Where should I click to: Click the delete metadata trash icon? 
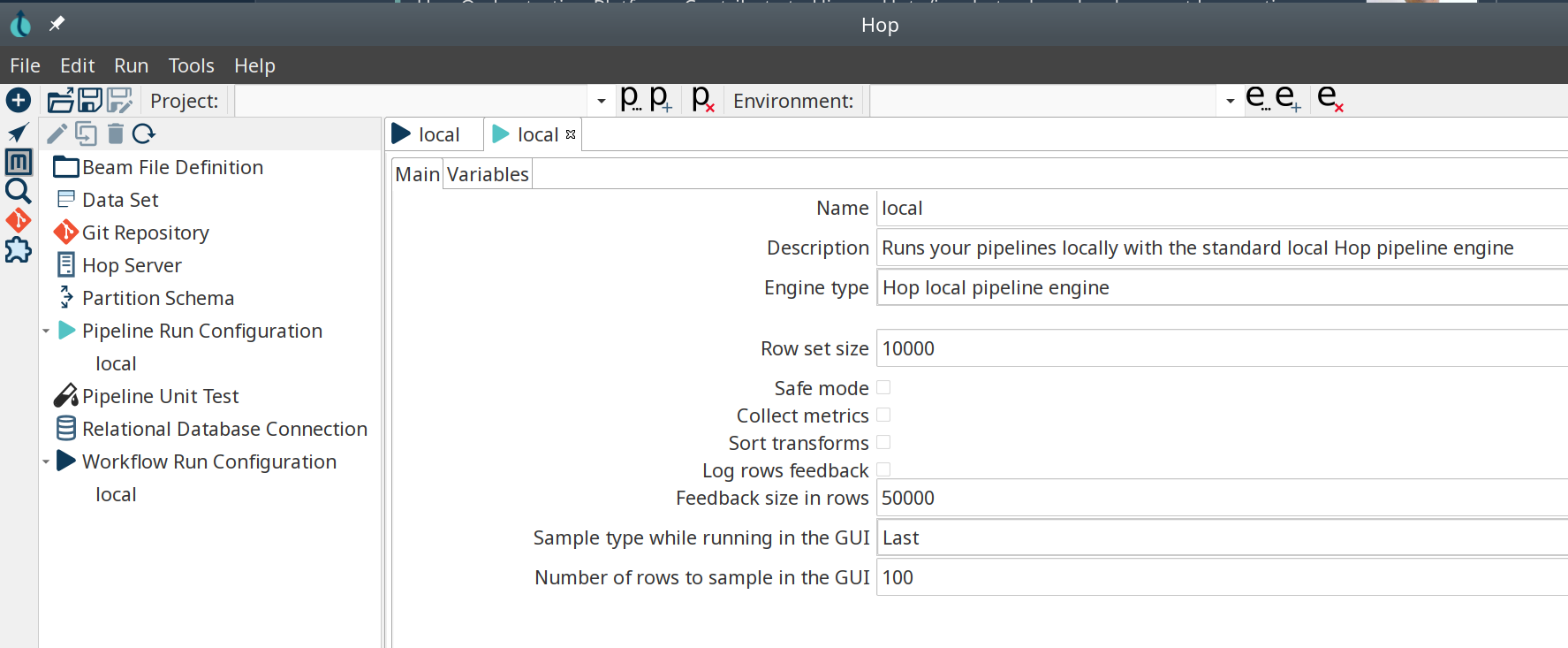click(x=115, y=133)
